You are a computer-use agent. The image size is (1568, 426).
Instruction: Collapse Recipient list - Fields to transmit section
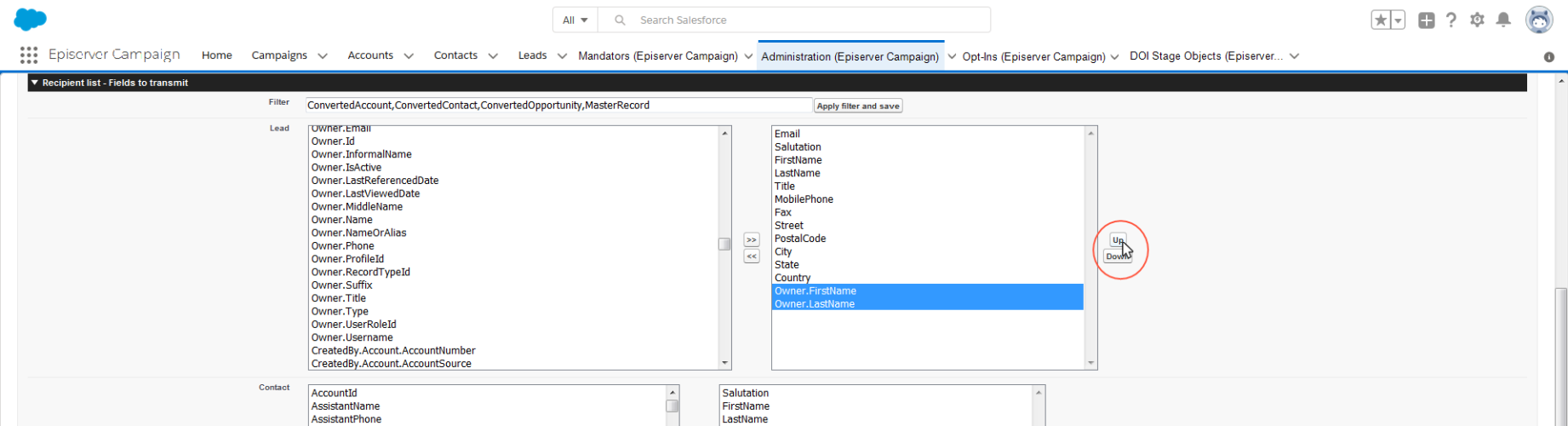(35, 83)
